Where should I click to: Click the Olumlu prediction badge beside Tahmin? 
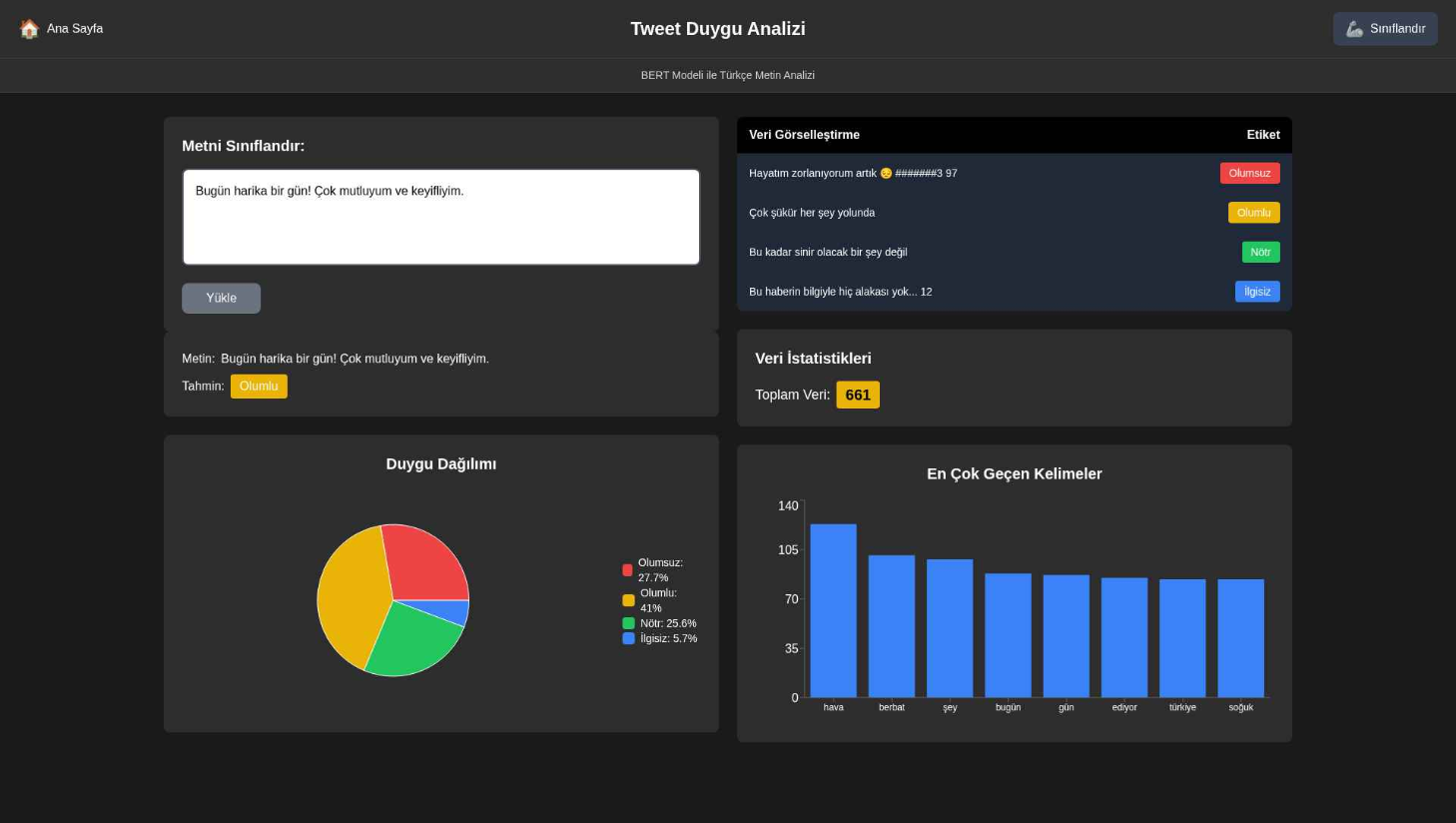[x=259, y=387]
